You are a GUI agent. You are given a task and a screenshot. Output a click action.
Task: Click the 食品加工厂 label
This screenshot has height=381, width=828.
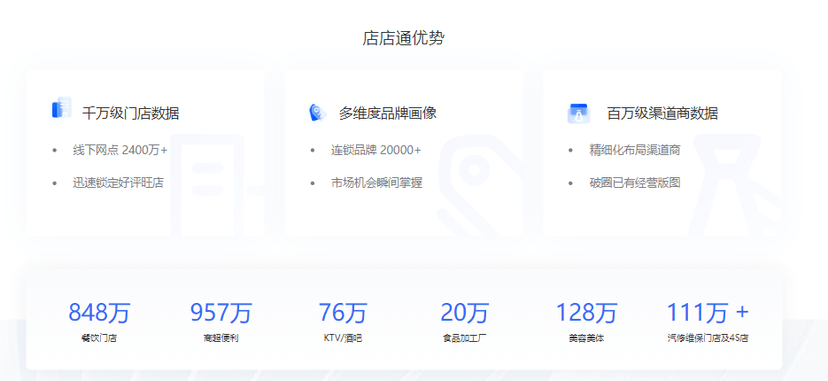coord(465,338)
